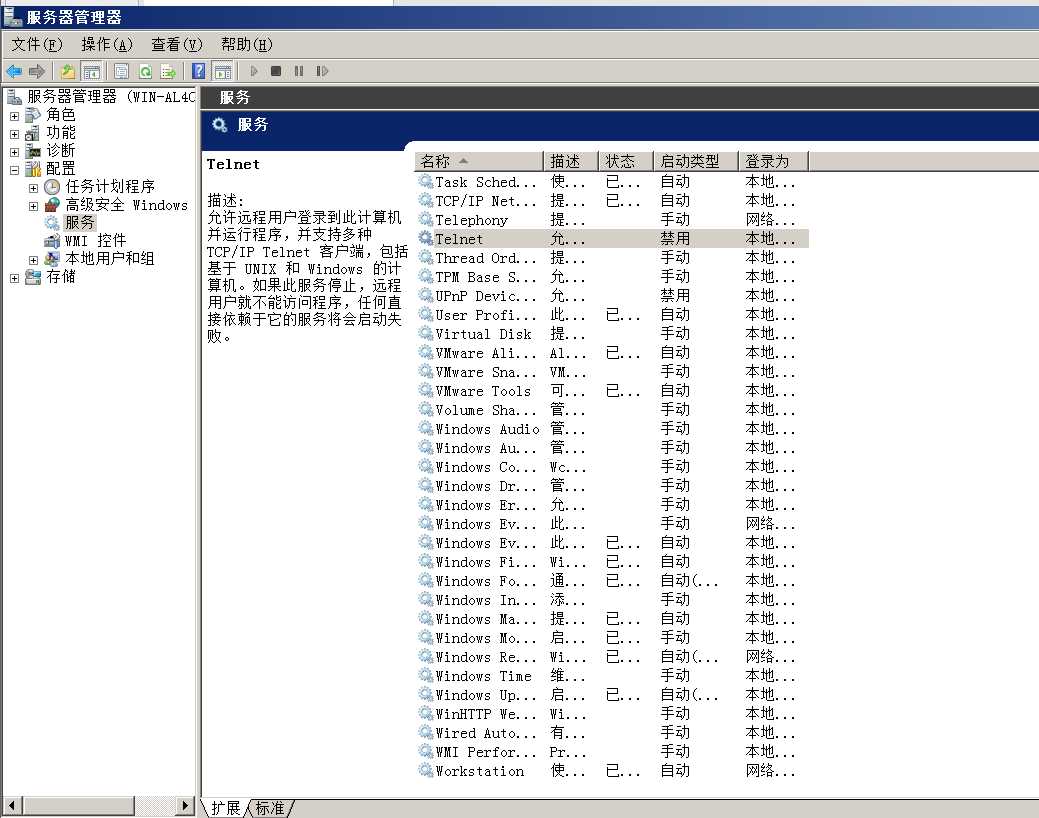Sort by the 名称 column header

tap(478, 161)
